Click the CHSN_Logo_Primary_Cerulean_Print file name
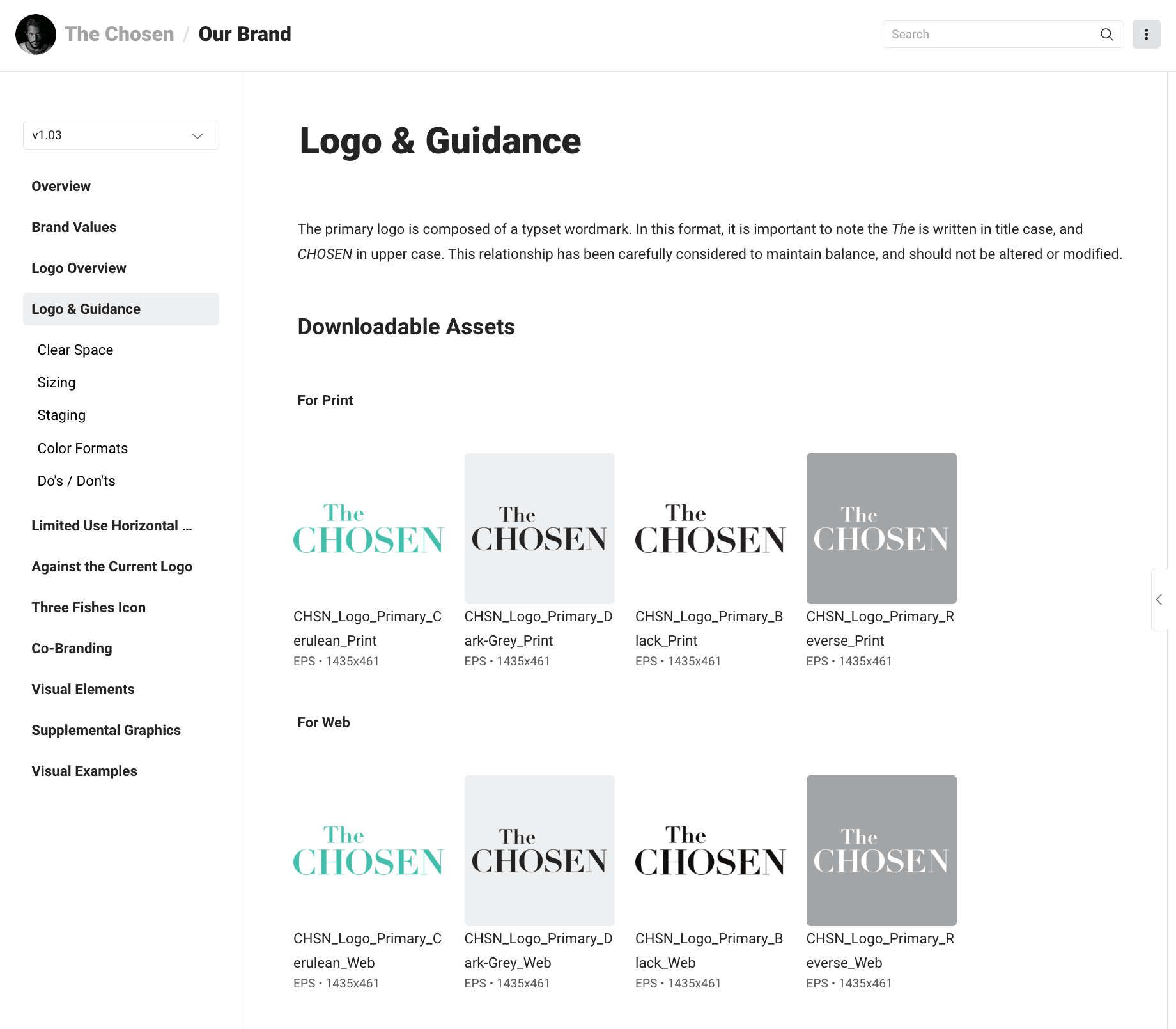1176x1029 pixels. [367, 629]
